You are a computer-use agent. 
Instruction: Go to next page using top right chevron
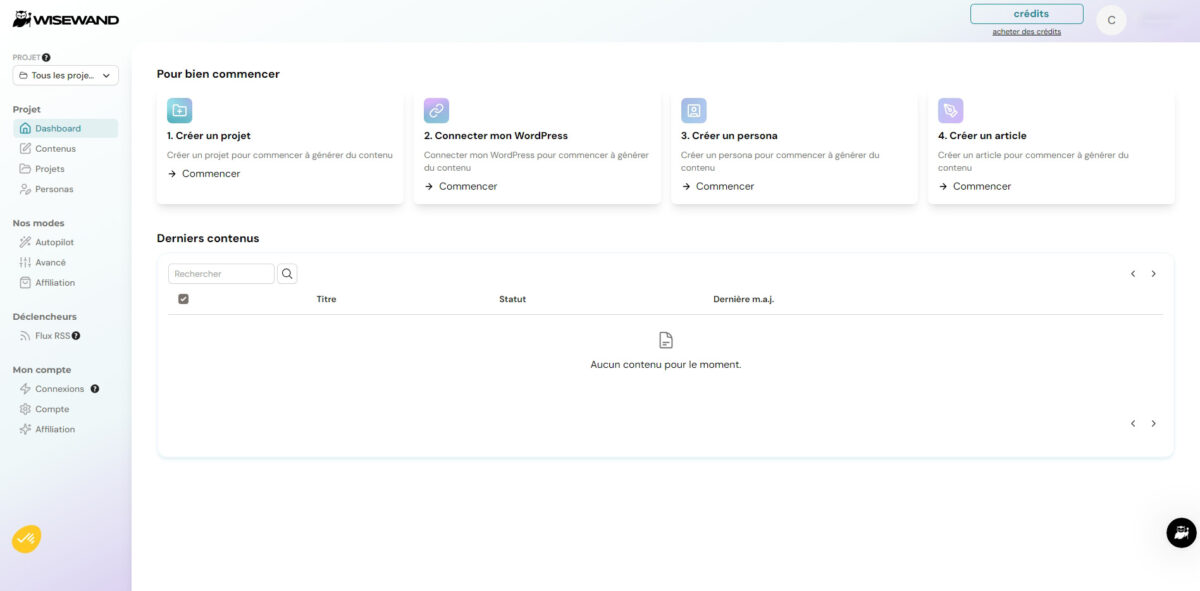(1153, 274)
